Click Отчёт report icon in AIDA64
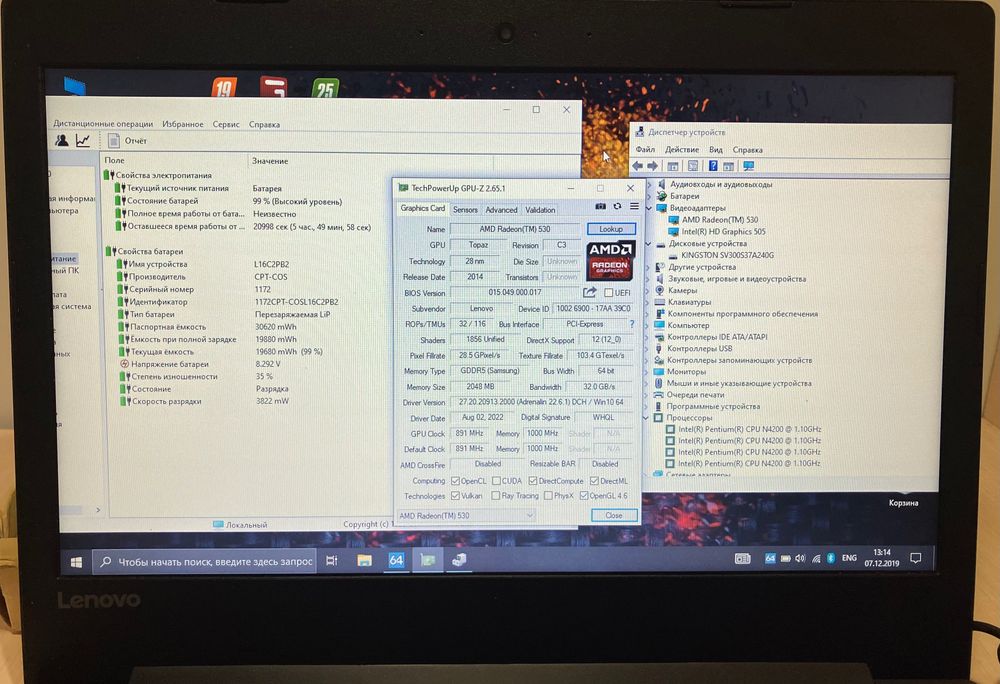This screenshot has height=684, width=1000. coord(114,141)
